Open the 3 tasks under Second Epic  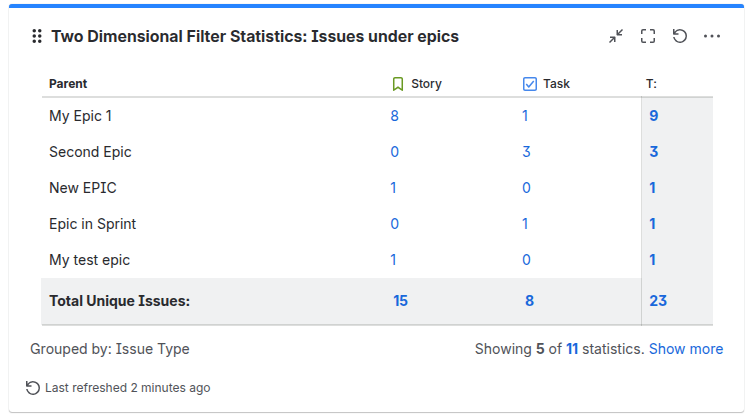tap(526, 152)
